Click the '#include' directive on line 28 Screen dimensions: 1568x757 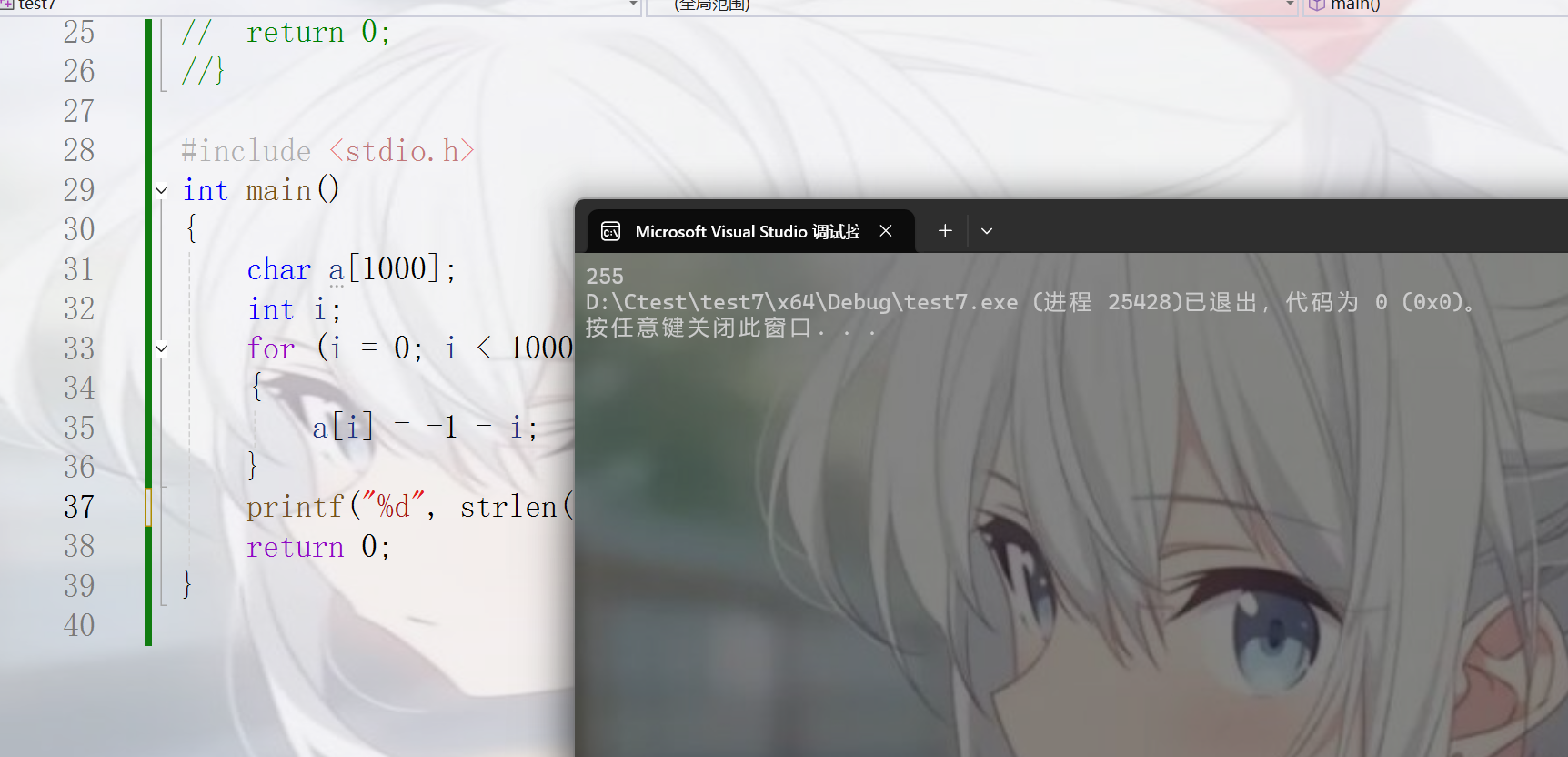point(246,151)
